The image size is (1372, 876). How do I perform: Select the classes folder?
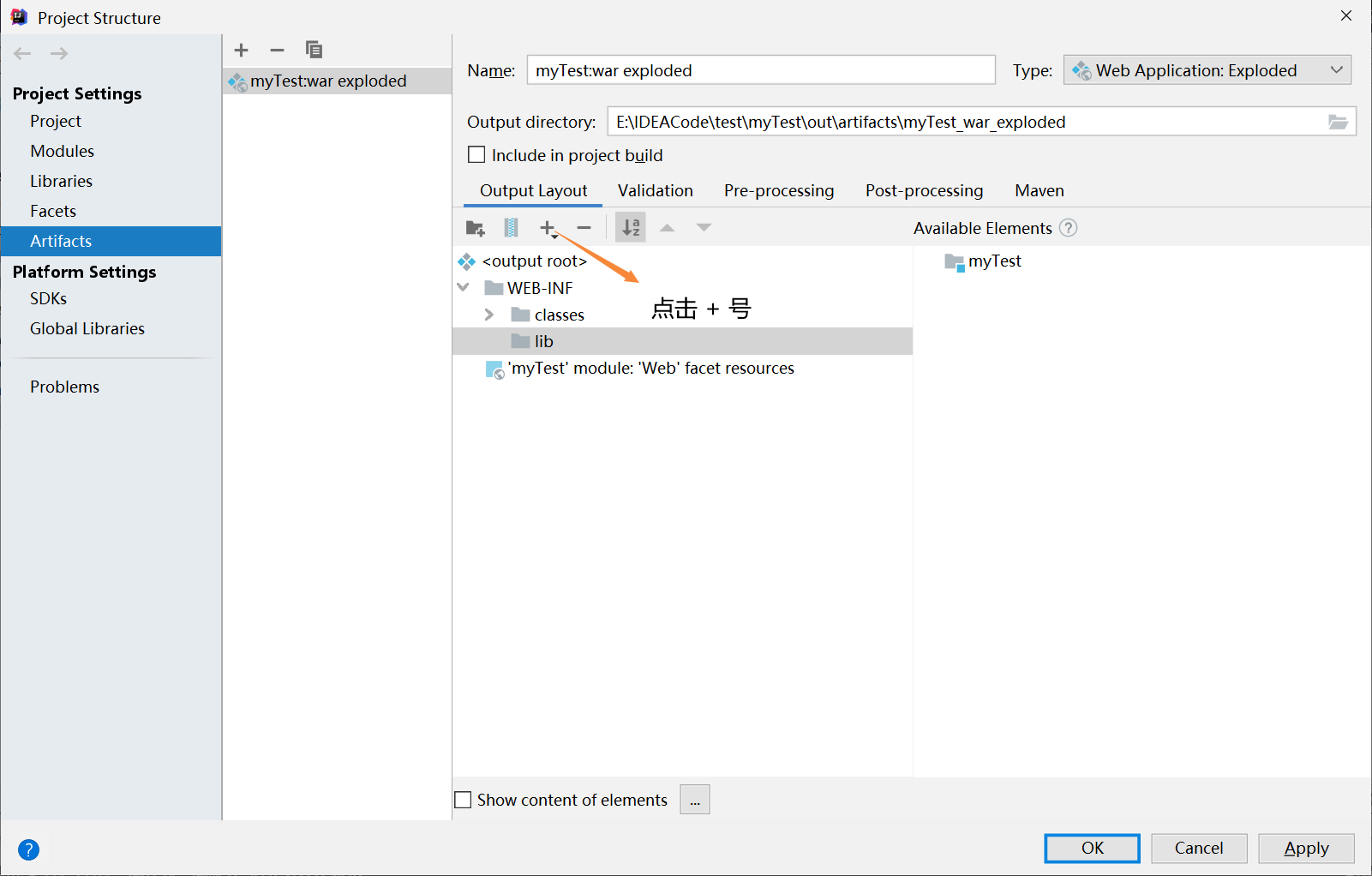click(559, 315)
